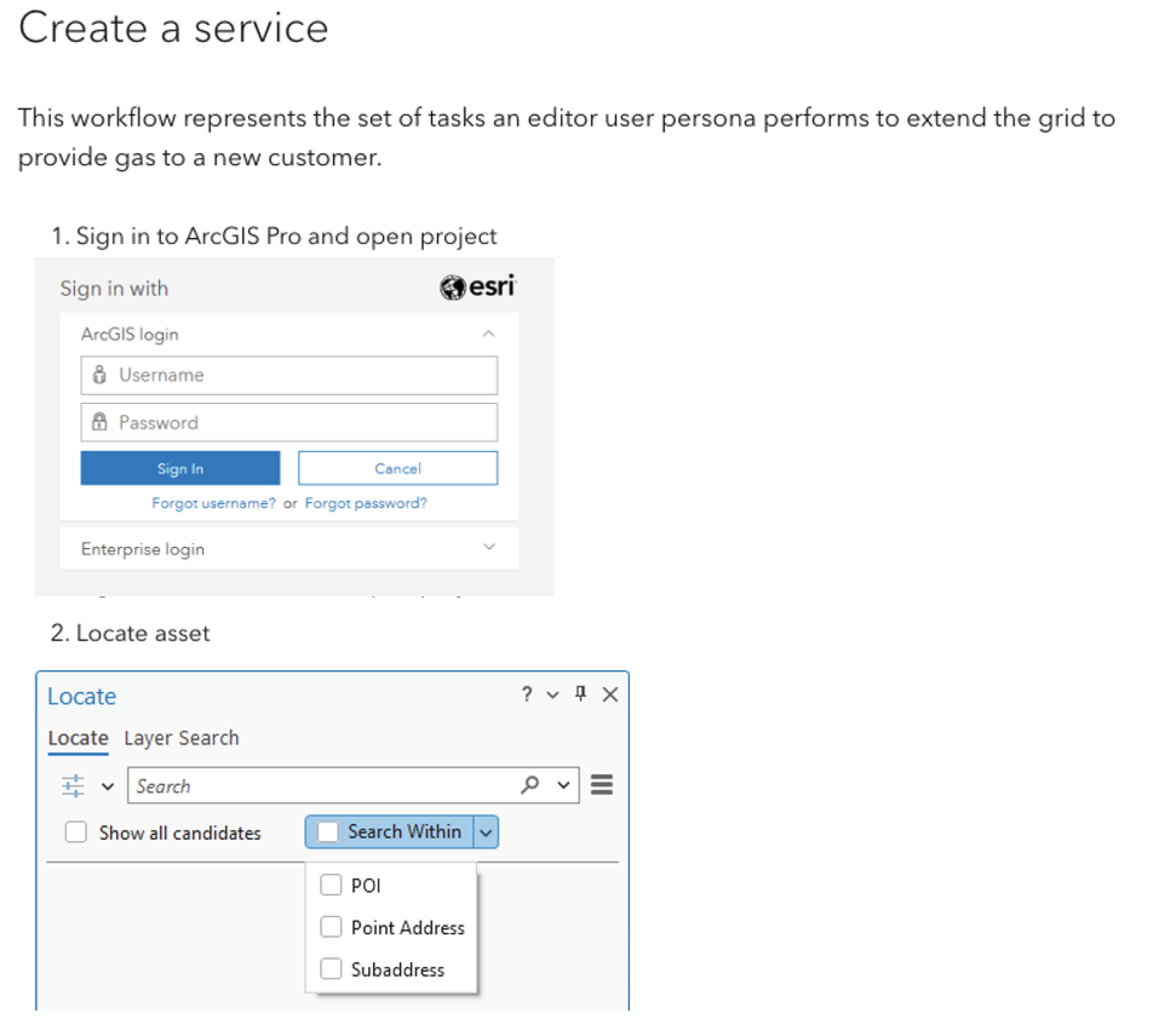Screen dimensions: 1150x1036
Task: Click the magnifying glass search icon
Action: coord(530,784)
